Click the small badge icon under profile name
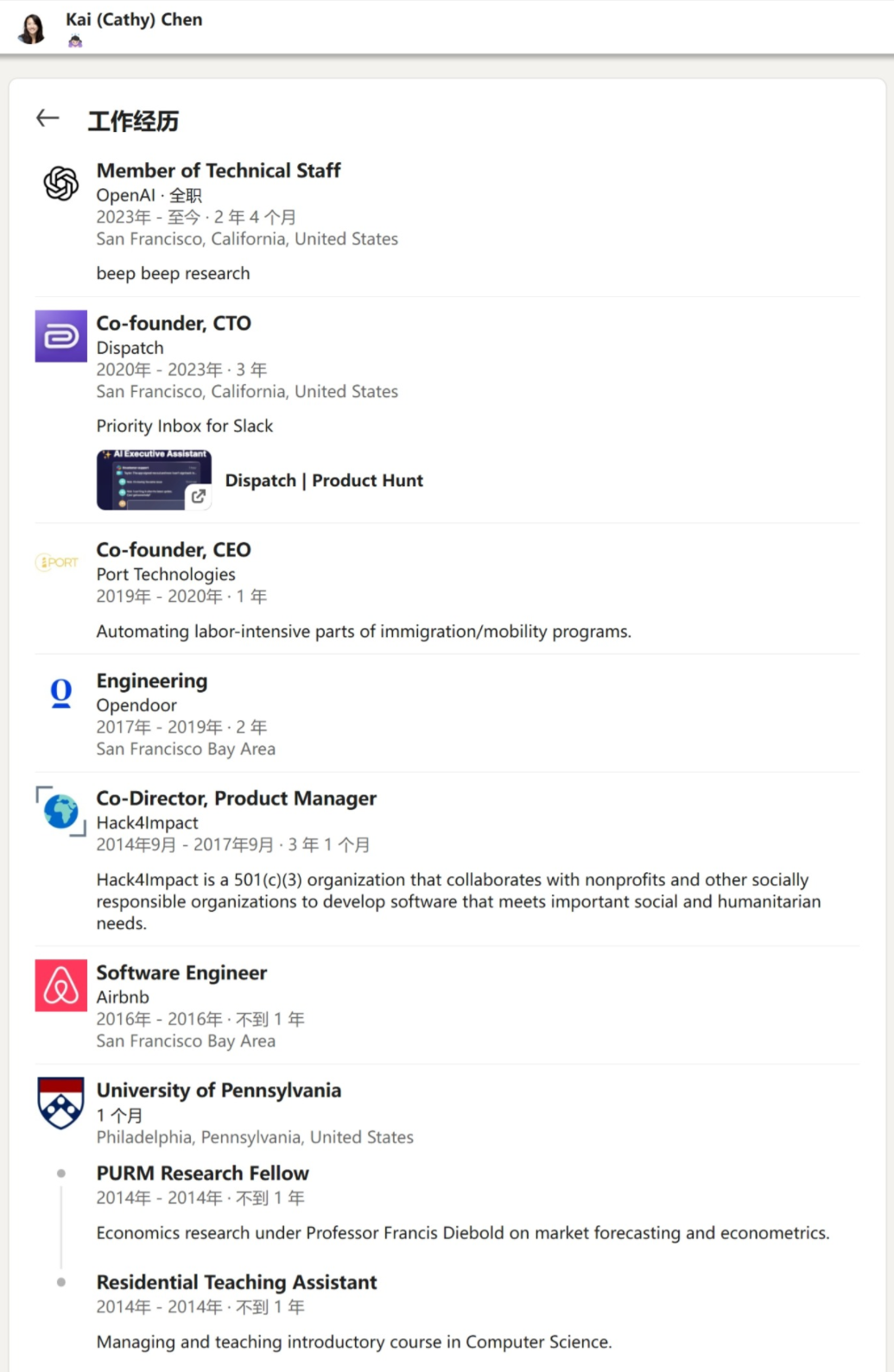894x1372 pixels. point(75,41)
